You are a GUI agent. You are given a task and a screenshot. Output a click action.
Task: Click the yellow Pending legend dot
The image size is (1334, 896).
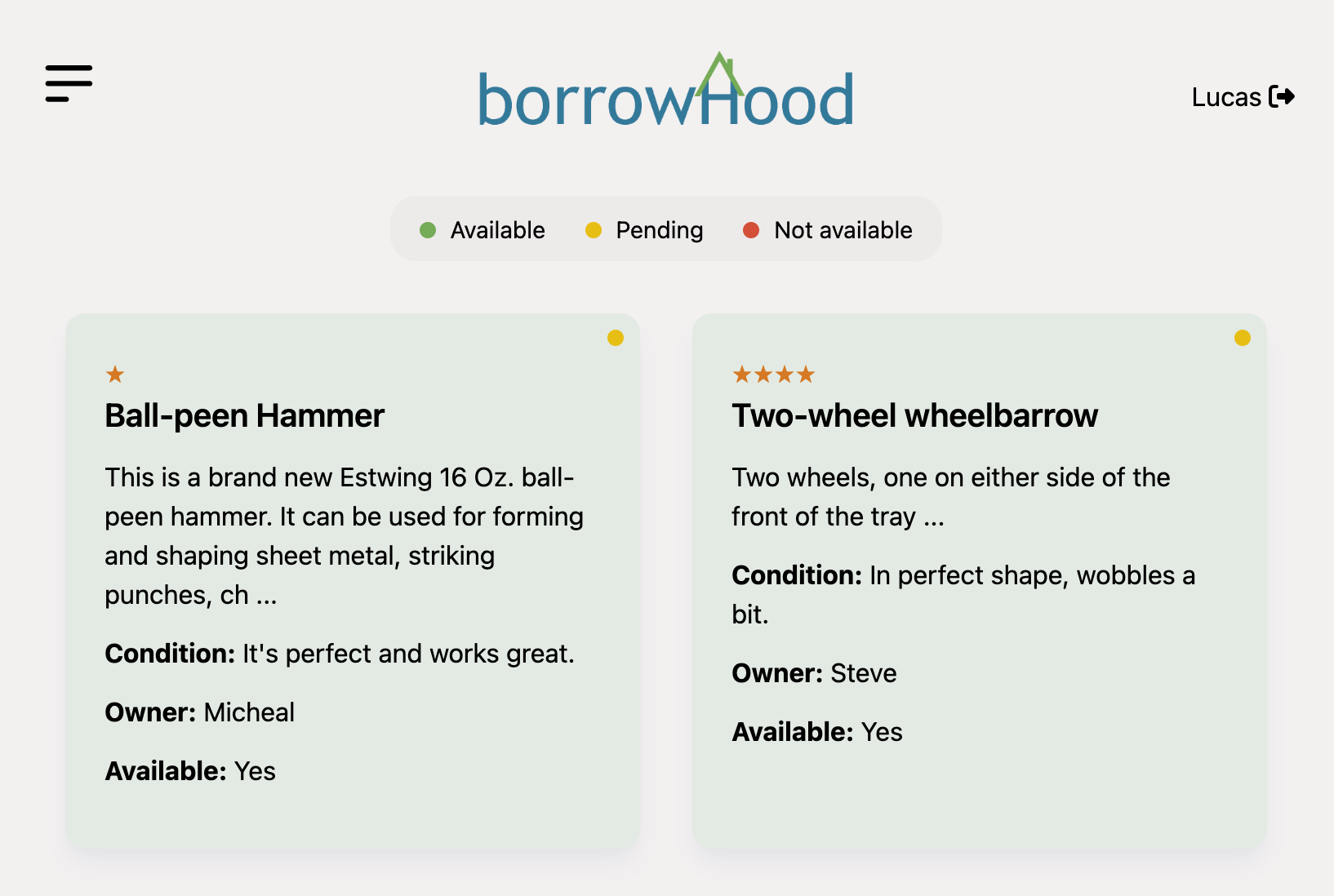pos(595,230)
